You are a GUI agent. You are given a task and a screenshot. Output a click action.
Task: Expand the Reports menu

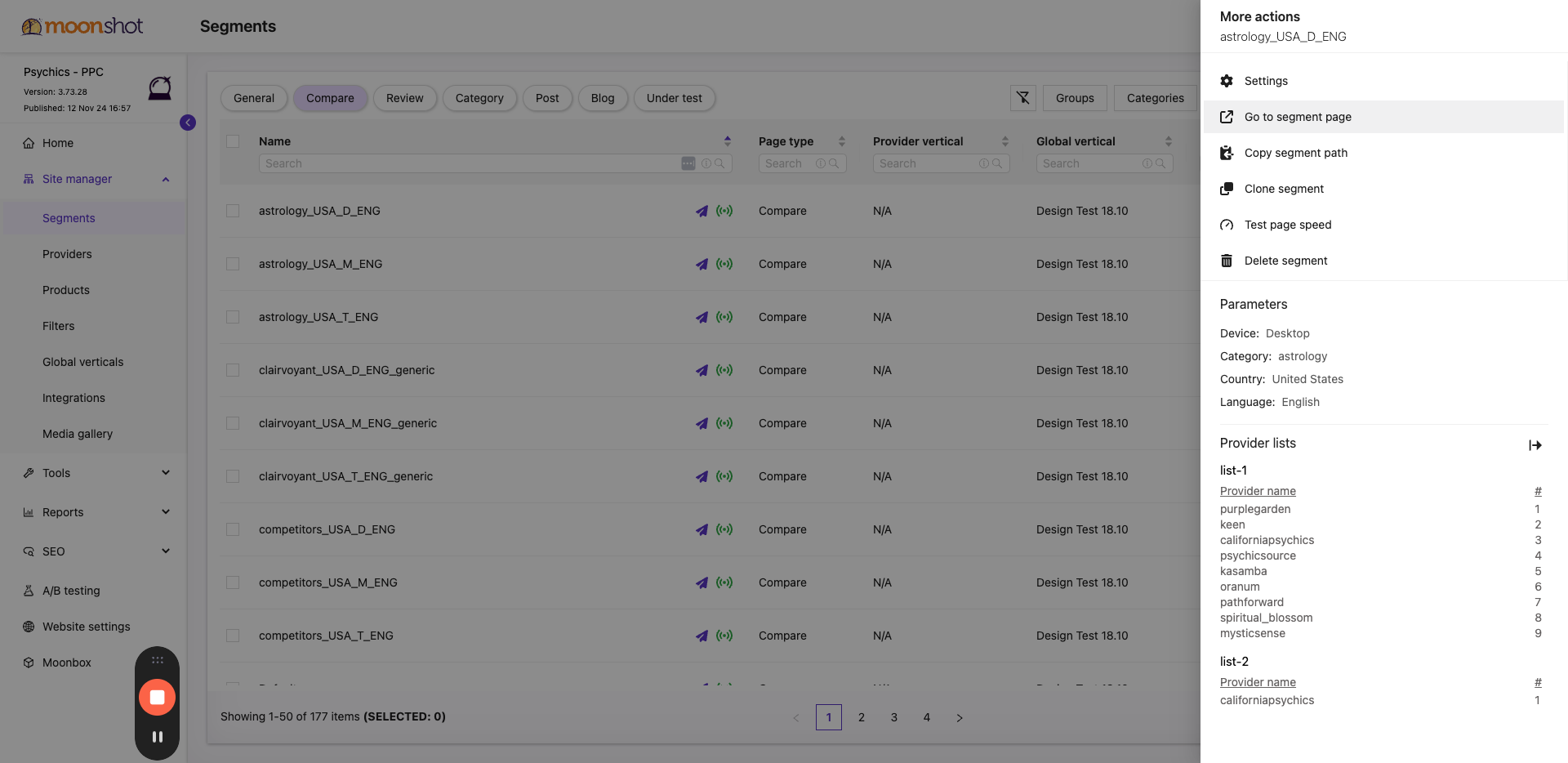point(166,512)
